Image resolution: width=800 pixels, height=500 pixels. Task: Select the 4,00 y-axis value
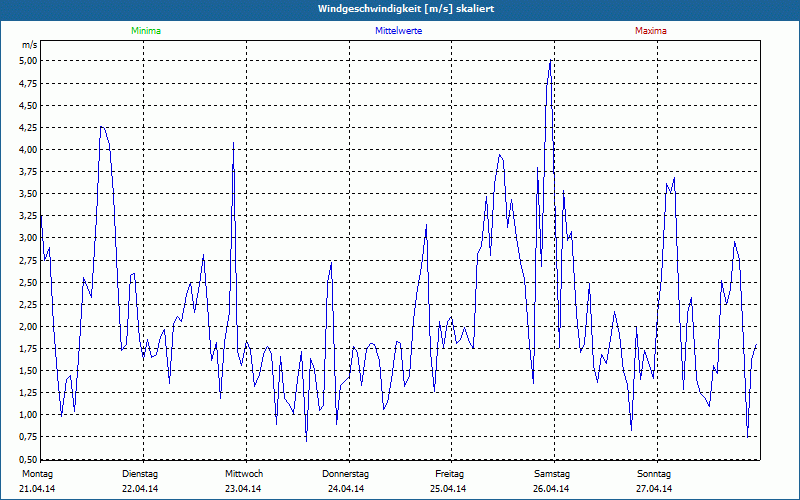[29, 149]
